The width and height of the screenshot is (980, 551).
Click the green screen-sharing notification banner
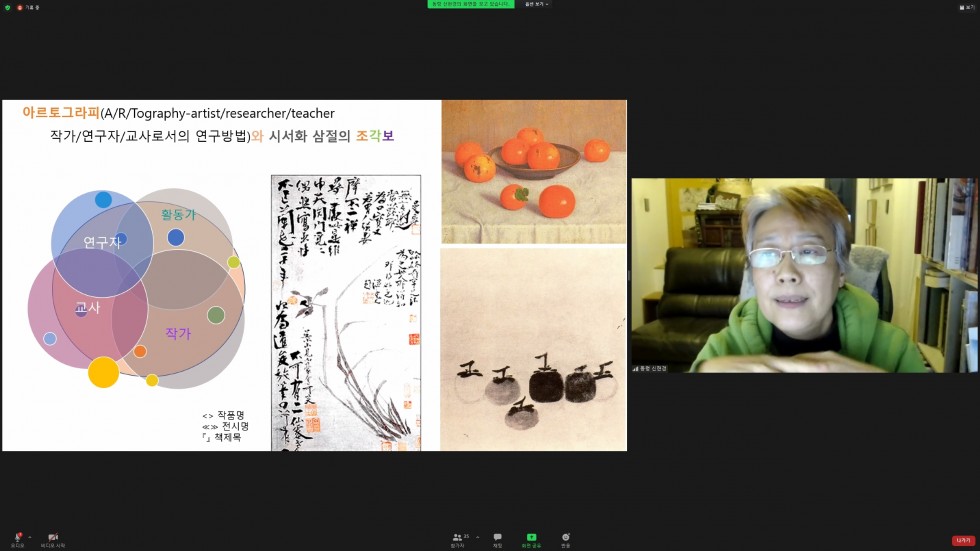pyautogui.click(x=471, y=4)
